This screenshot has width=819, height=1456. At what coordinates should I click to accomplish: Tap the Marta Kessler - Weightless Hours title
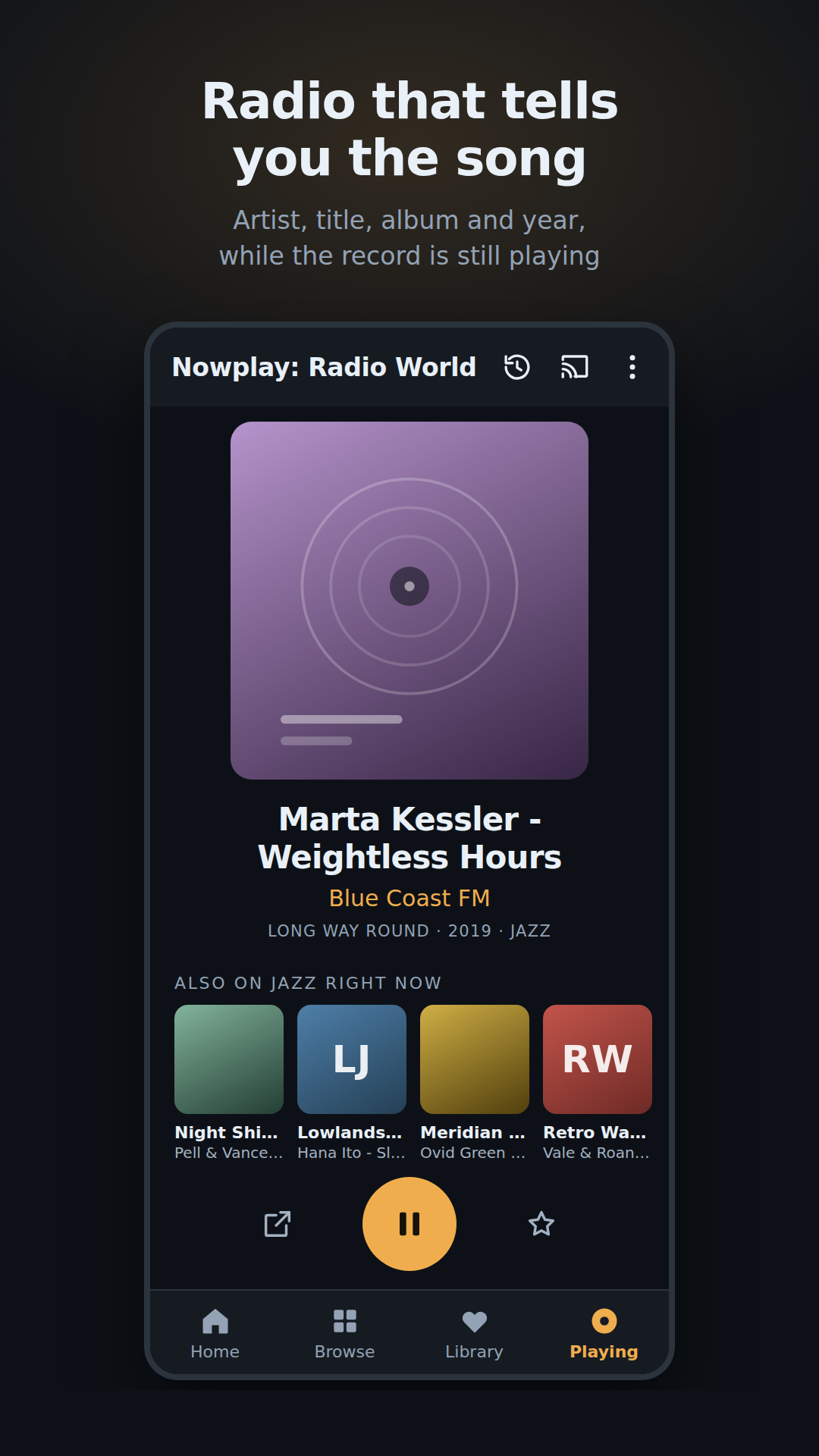click(409, 838)
